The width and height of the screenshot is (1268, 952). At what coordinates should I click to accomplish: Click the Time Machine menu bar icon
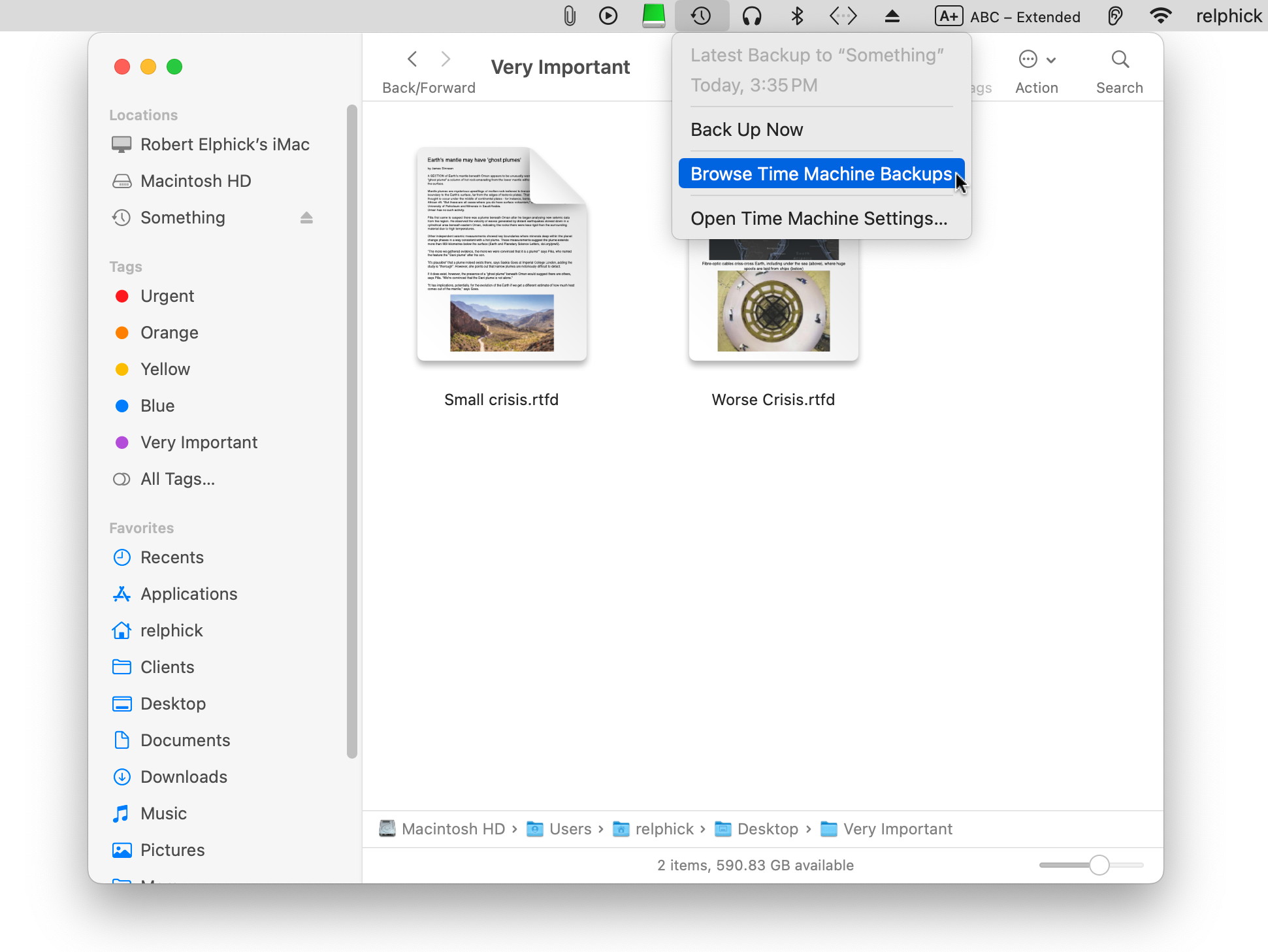click(x=701, y=16)
